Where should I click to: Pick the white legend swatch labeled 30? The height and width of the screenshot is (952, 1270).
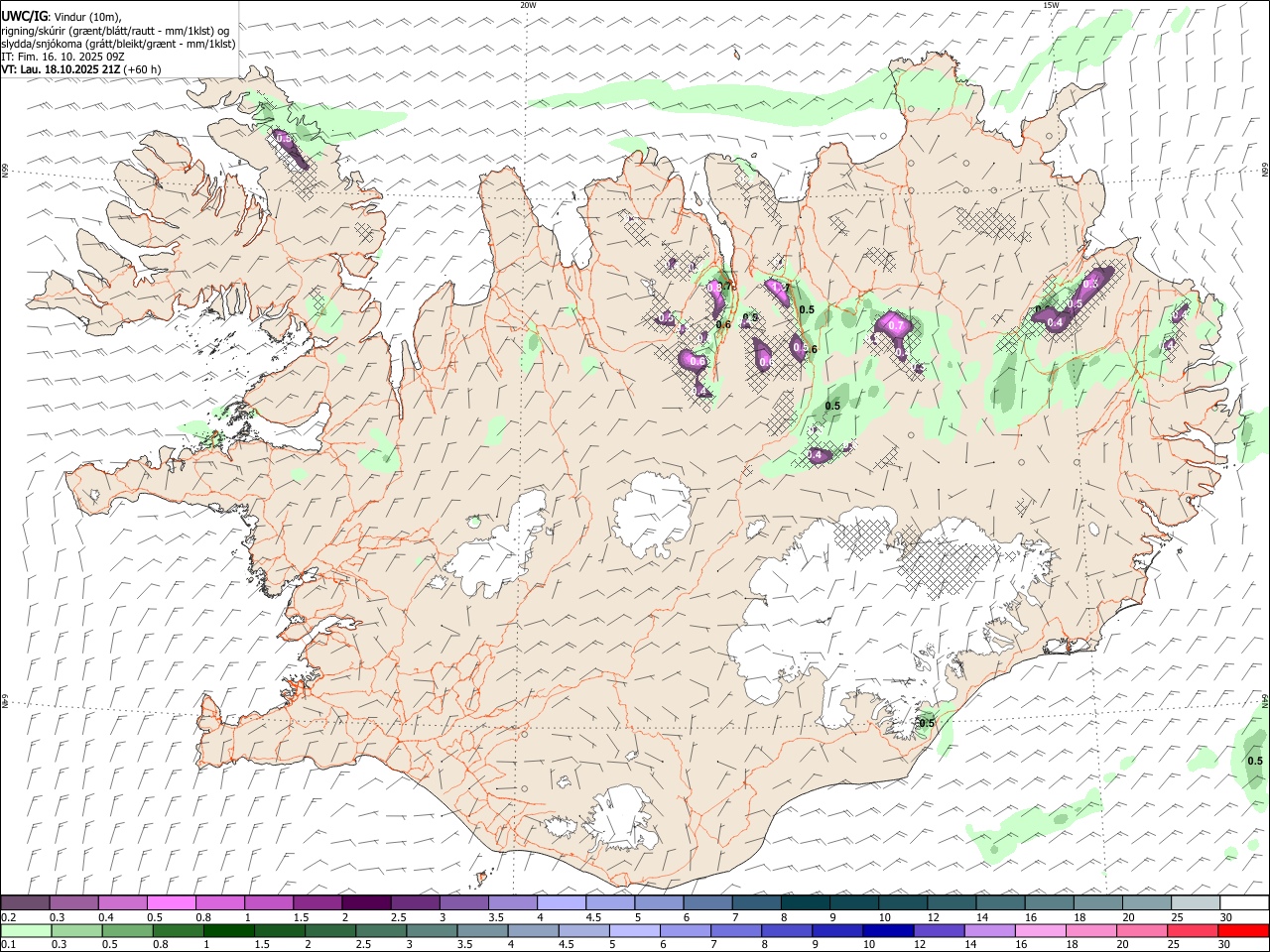tap(1244, 903)
